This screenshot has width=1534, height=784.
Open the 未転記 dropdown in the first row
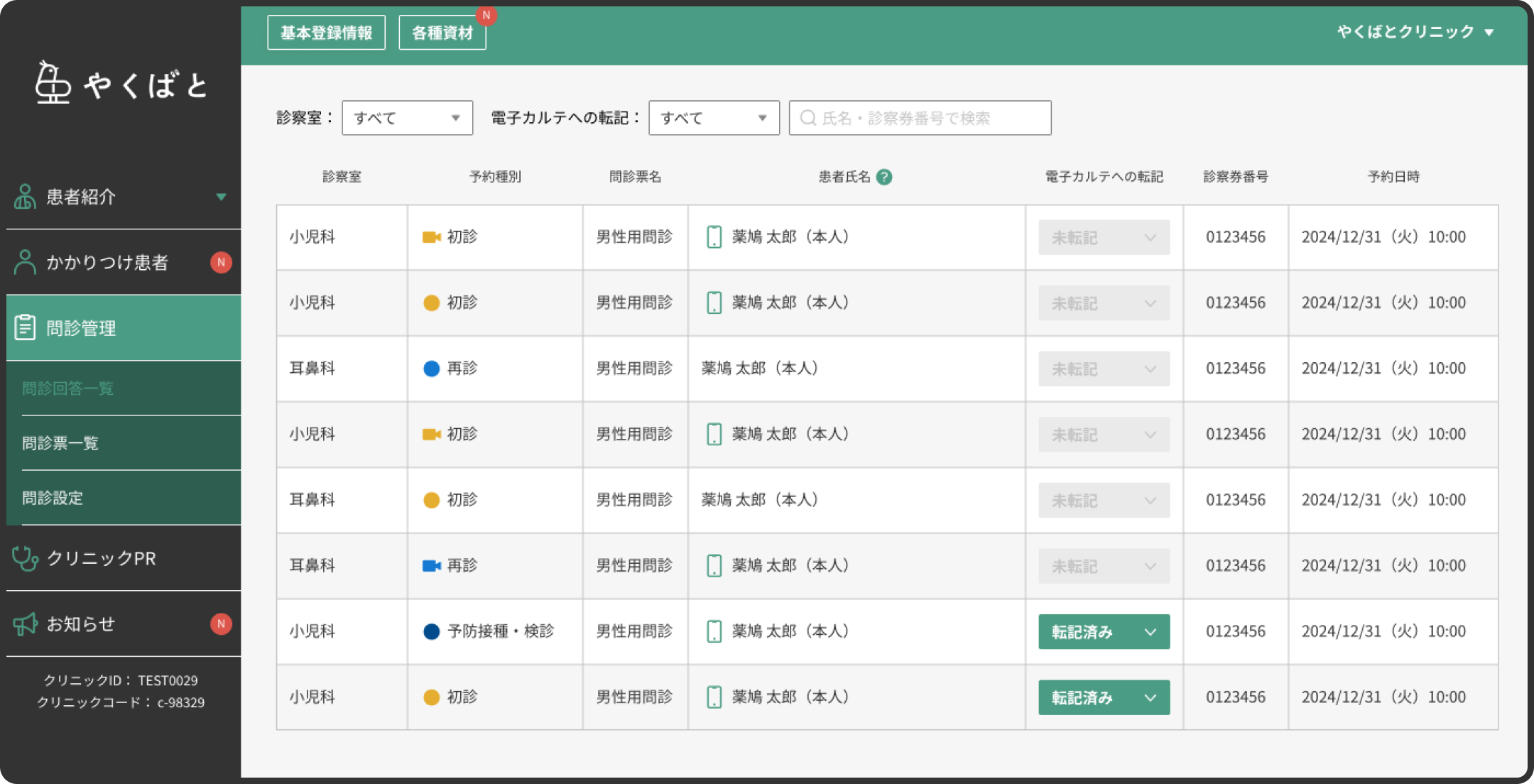[1104, 238]
